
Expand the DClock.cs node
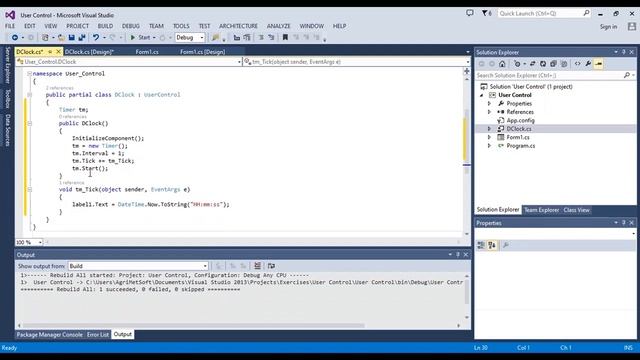489,129
